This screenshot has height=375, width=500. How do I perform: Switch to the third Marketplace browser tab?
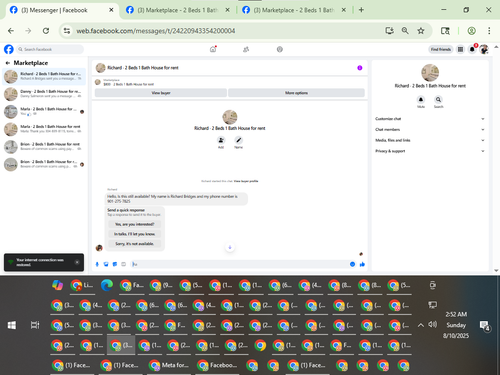[293, 10]
